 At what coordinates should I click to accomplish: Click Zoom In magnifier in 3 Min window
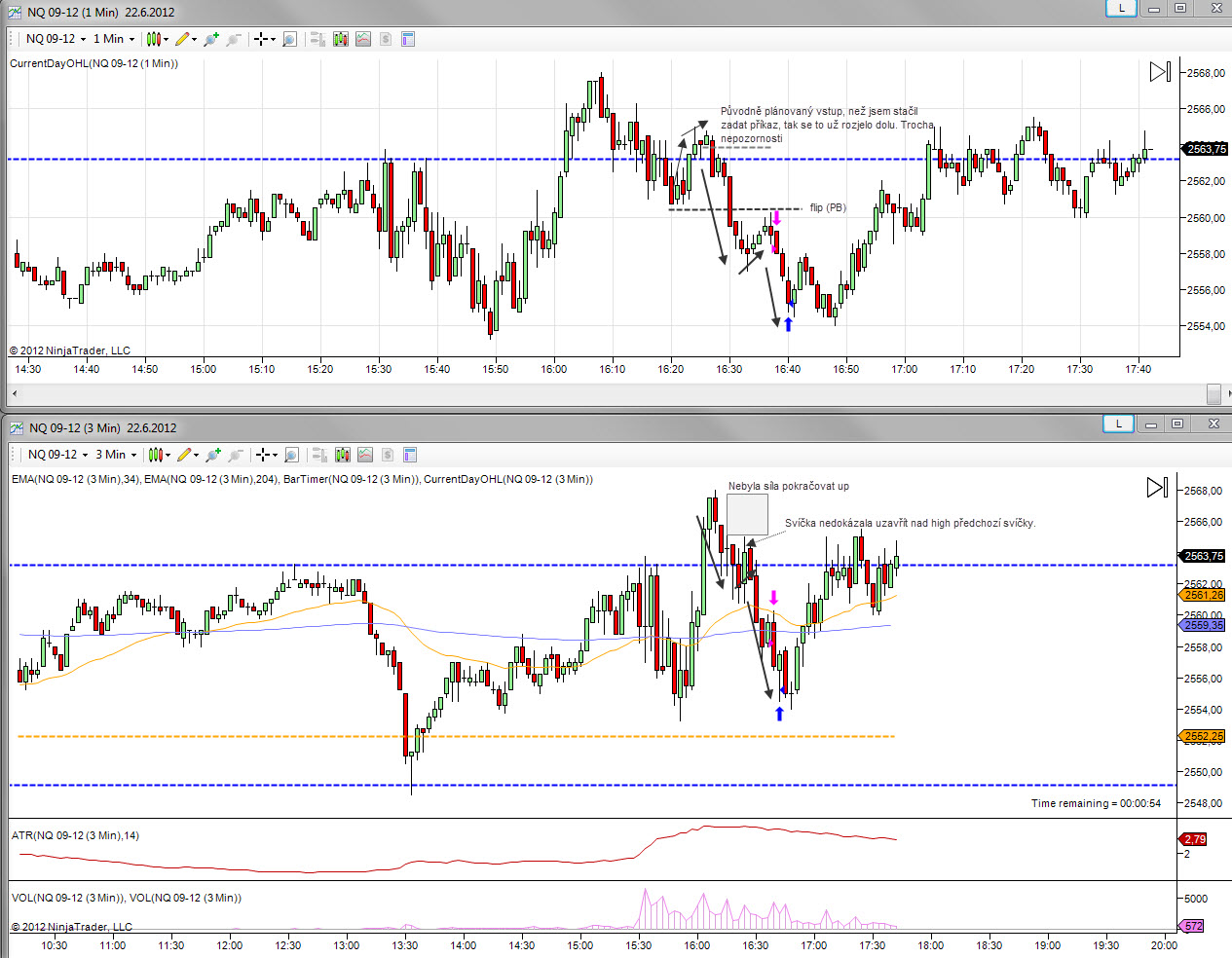tap(213, 455)
